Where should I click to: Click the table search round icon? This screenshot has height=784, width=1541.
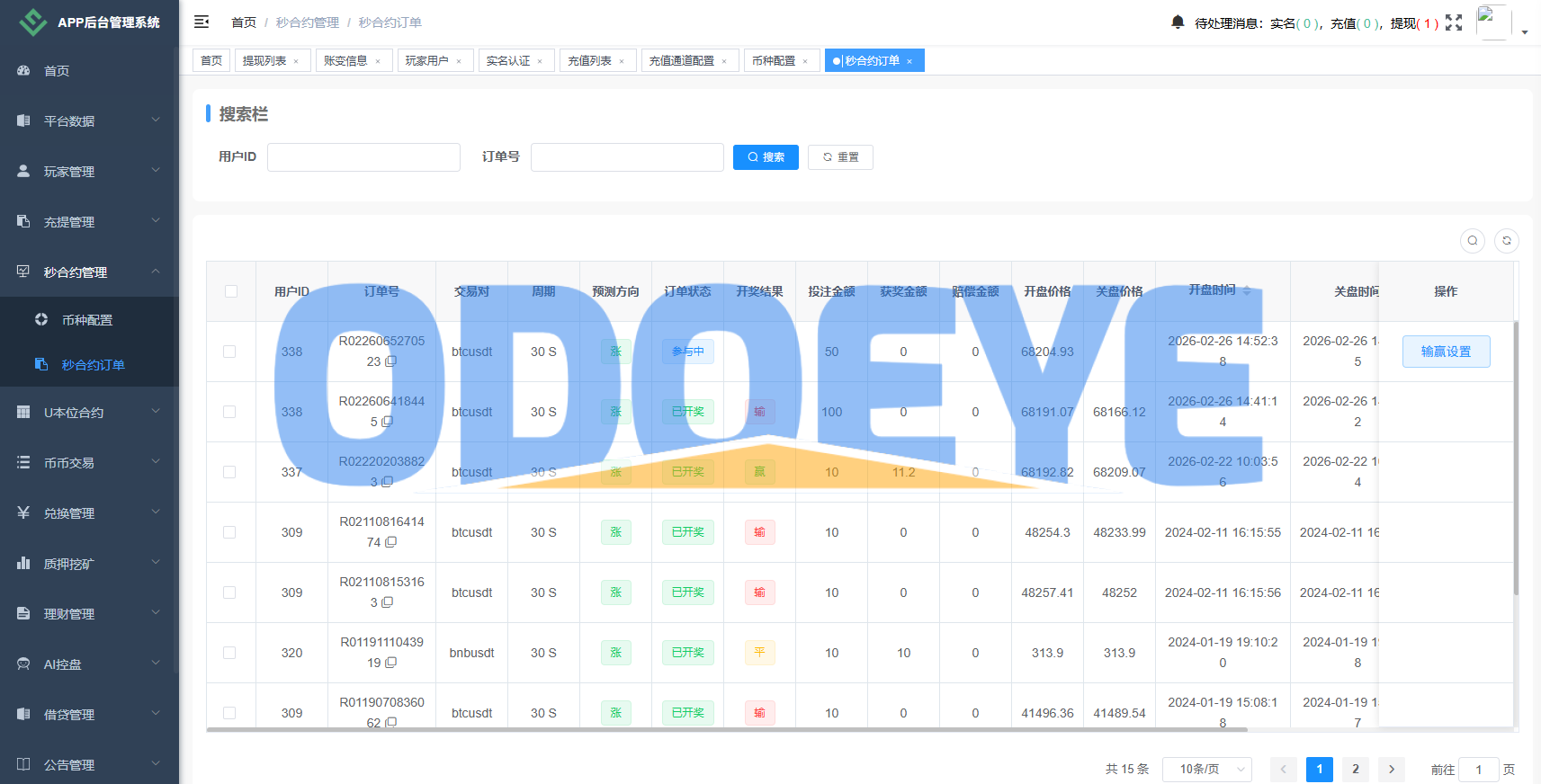[1473, 240]
